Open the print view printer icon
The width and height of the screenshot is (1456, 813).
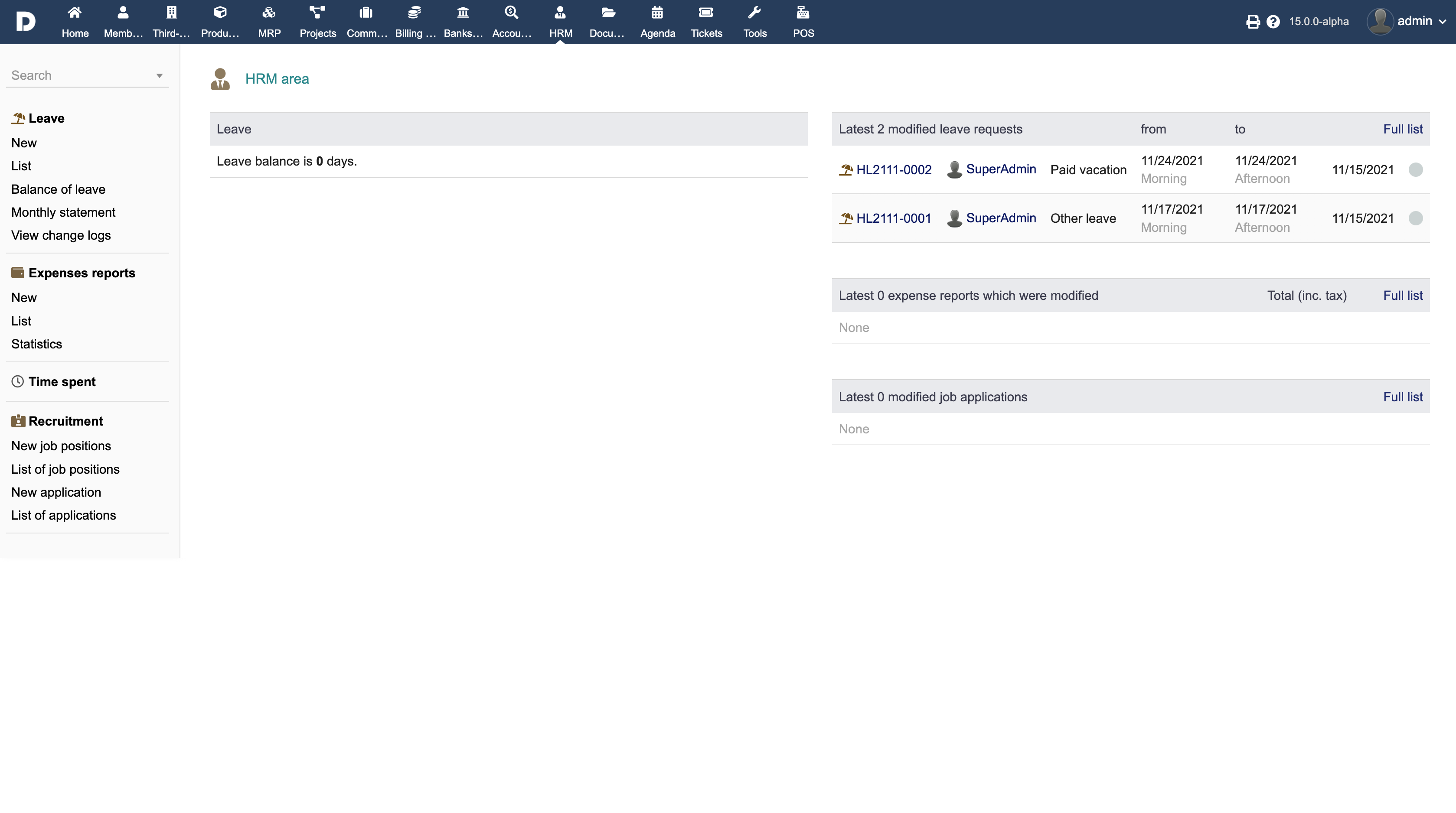(x=1253, y=22)
